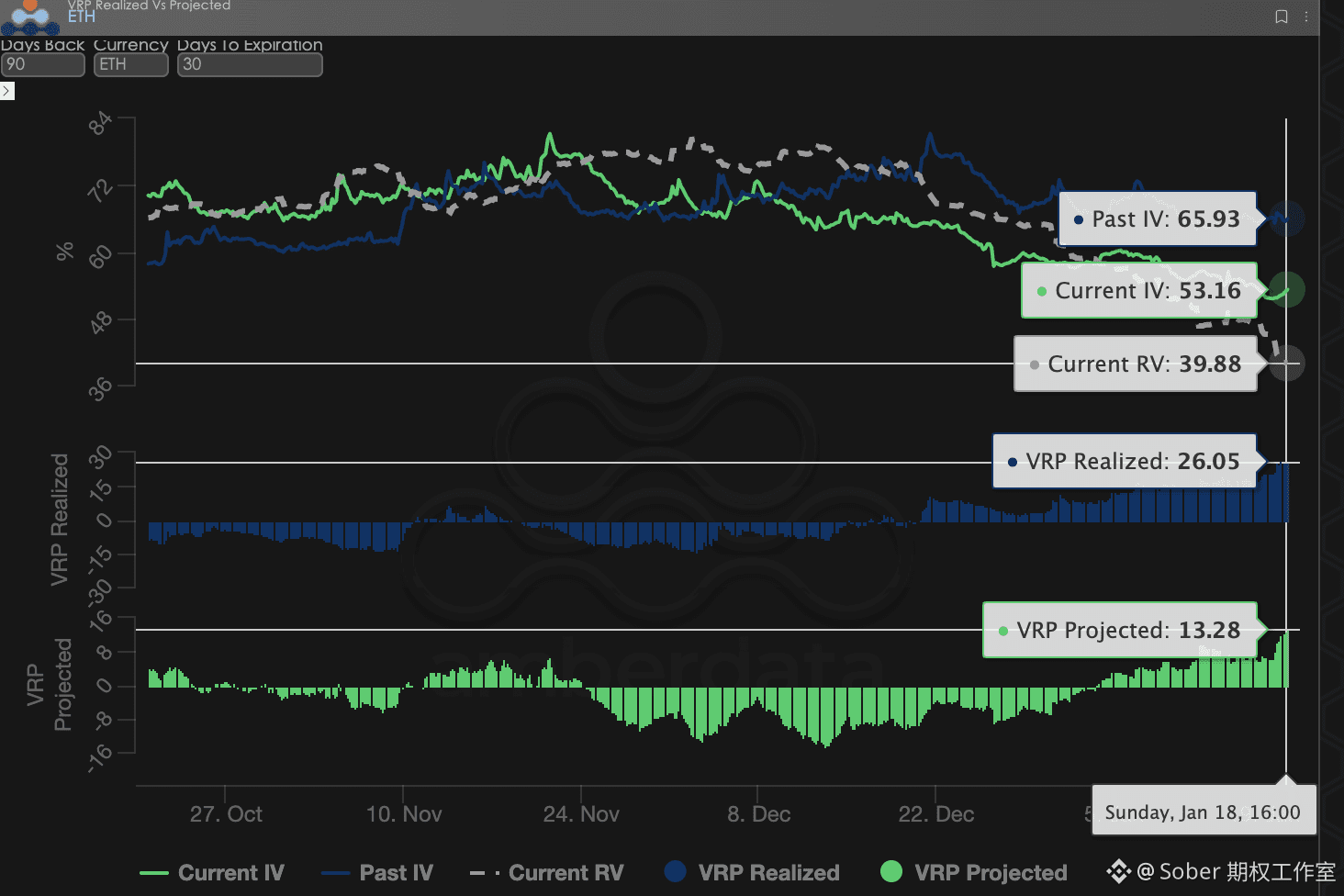Hide the Current RV dashed series
This screenshot has width=1344, height=896.
click(x=547, y=872)
